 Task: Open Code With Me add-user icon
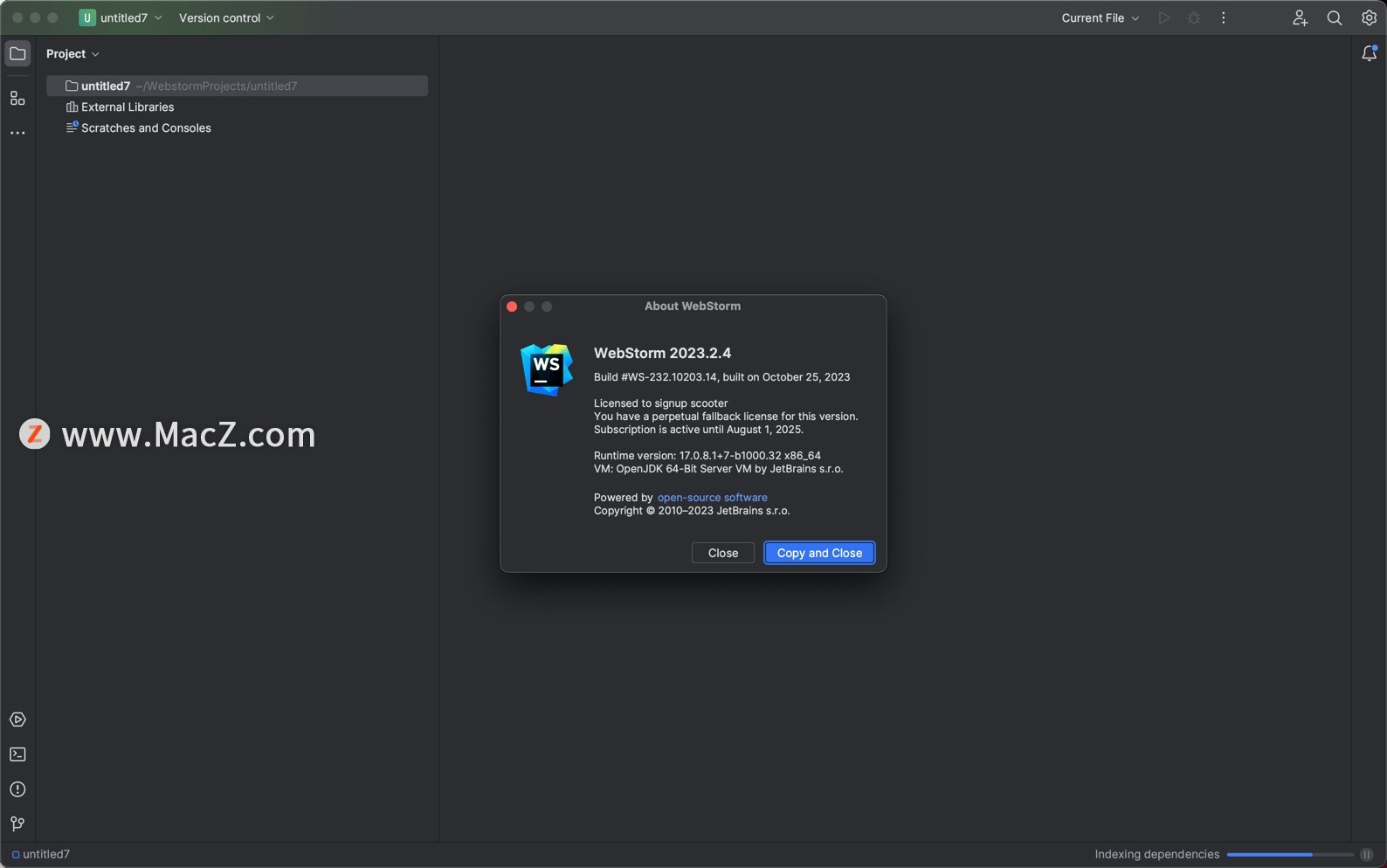(1300, 17)
